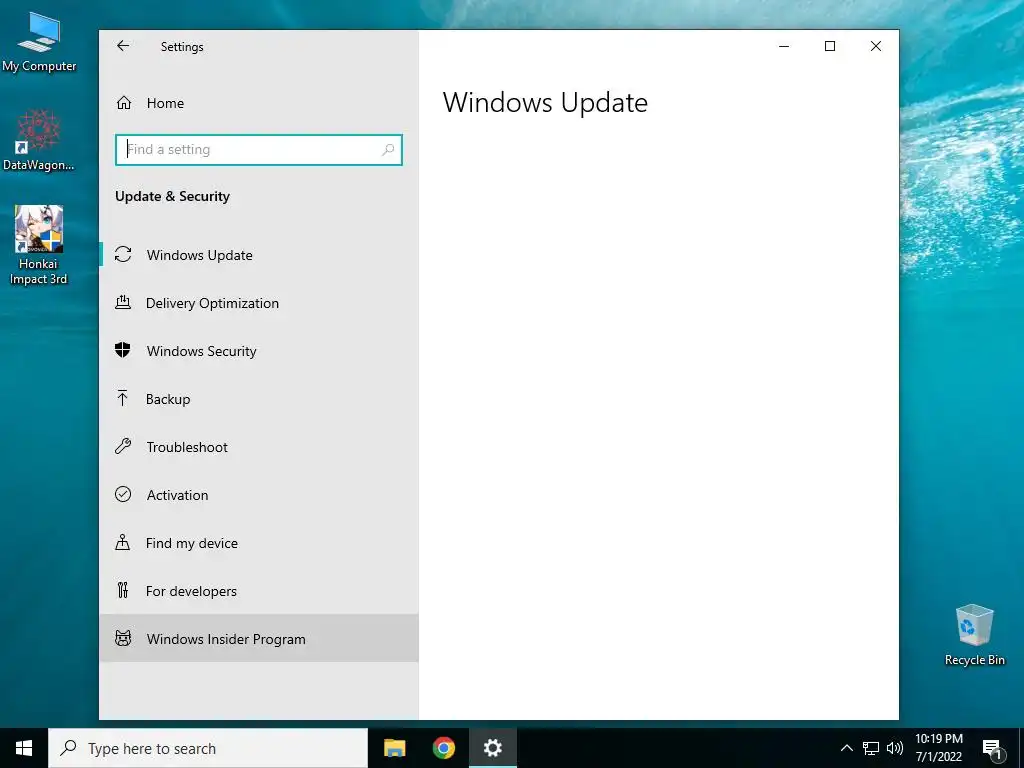Open File Explorer from the taskbar
Image resolution: width=1024 pixels, height=768 pixels.
(394, 748)
